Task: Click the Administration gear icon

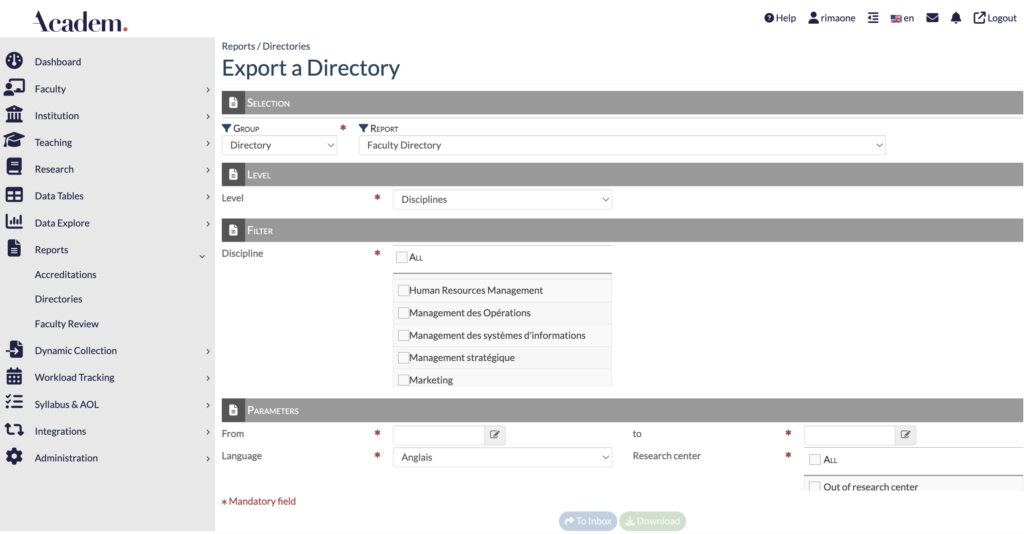Action: coord(14,457)
